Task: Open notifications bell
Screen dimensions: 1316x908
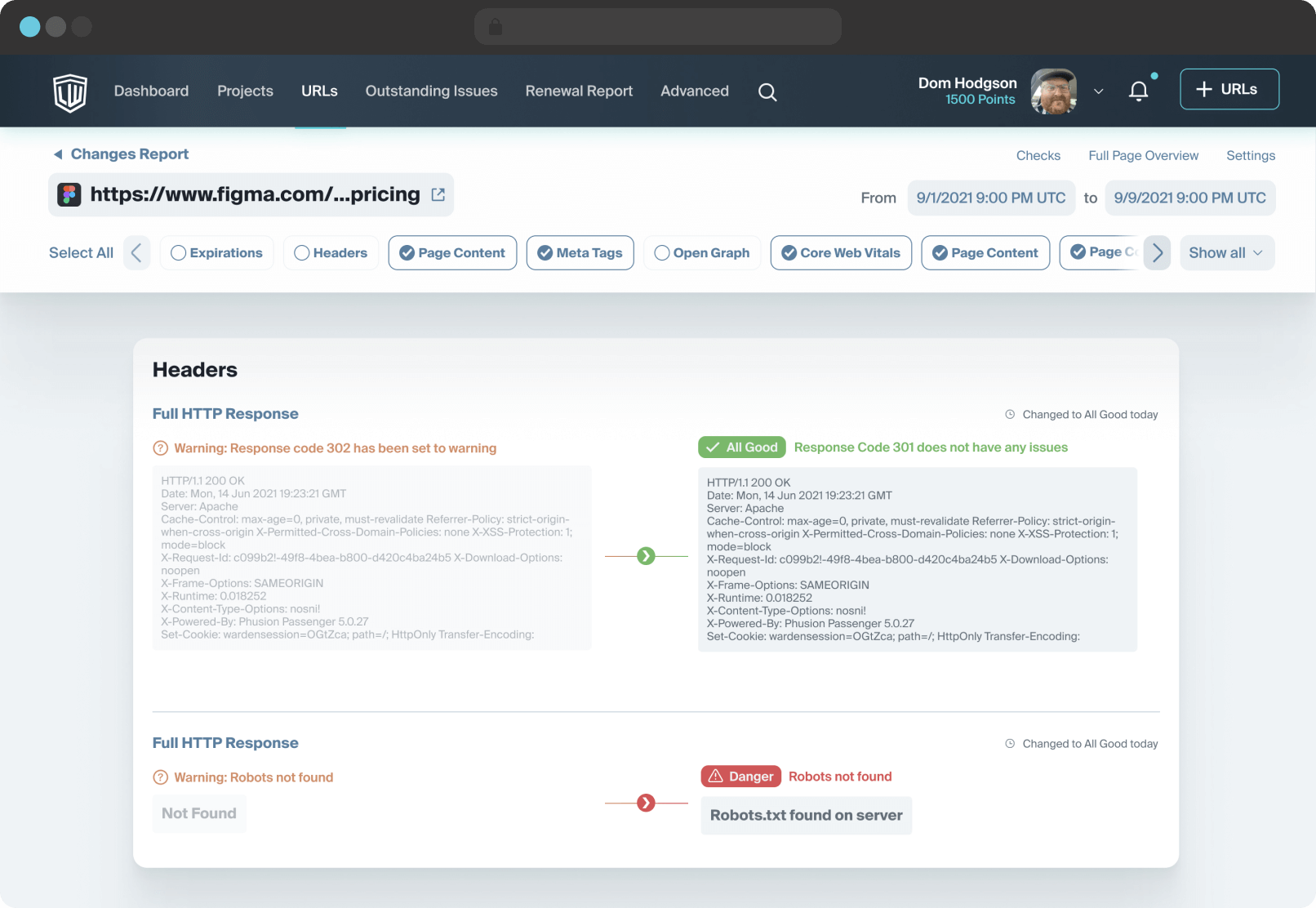Action: (1139, 91)
